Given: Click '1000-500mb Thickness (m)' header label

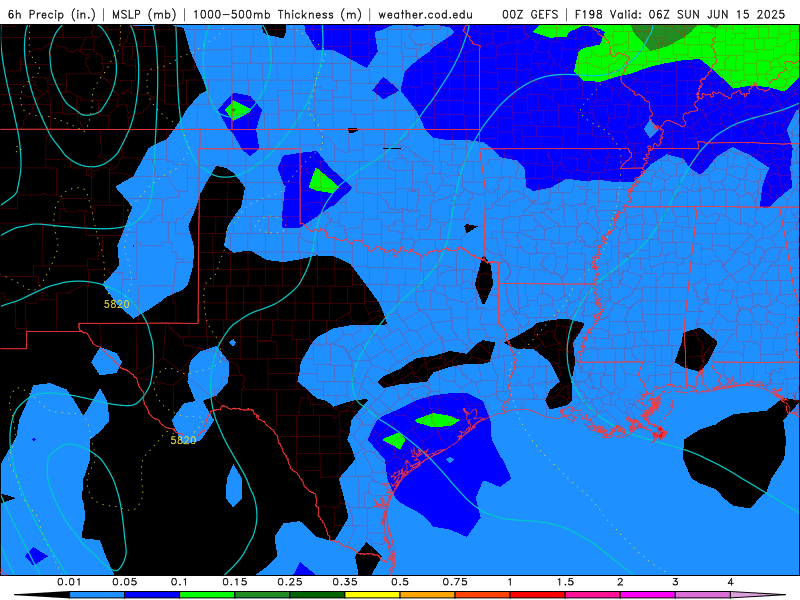Looking at the screenshot, I should click(x=277, y=14).
